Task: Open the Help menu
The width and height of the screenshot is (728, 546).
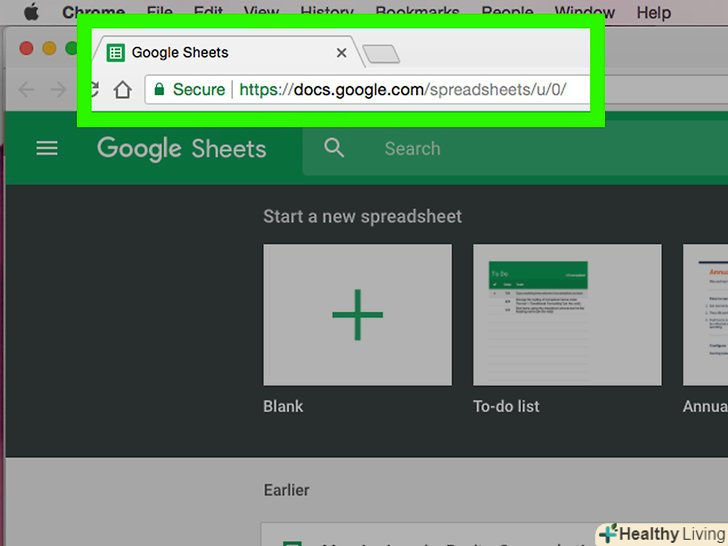Action: (654, 12)
